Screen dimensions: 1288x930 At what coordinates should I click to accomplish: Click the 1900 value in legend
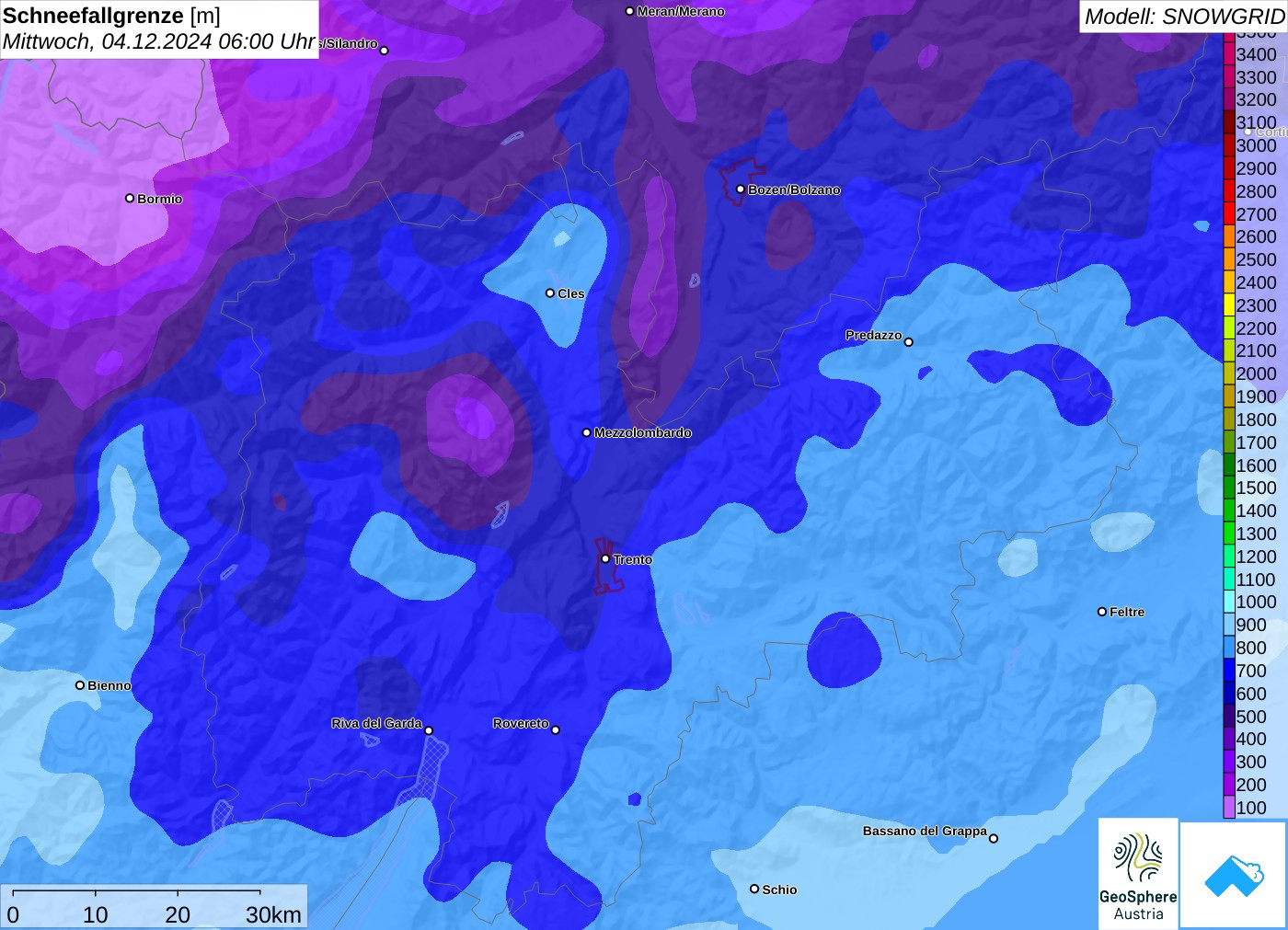(1257, 396)
